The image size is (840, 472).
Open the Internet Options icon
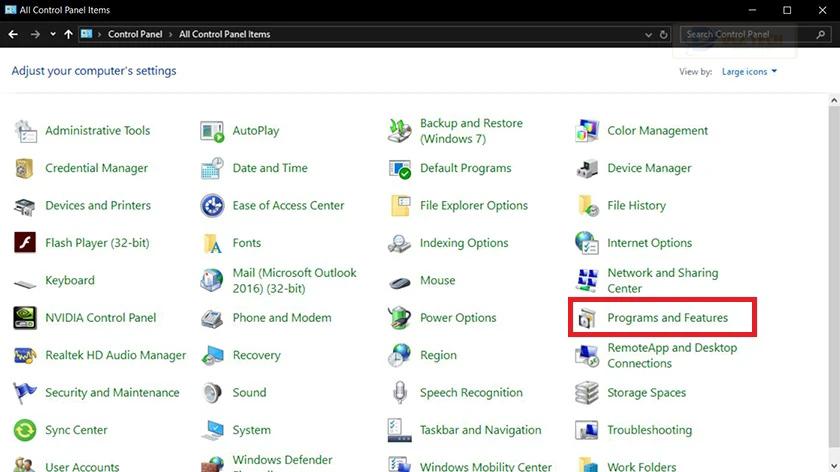pyautogui.click(x=587, y=243)
